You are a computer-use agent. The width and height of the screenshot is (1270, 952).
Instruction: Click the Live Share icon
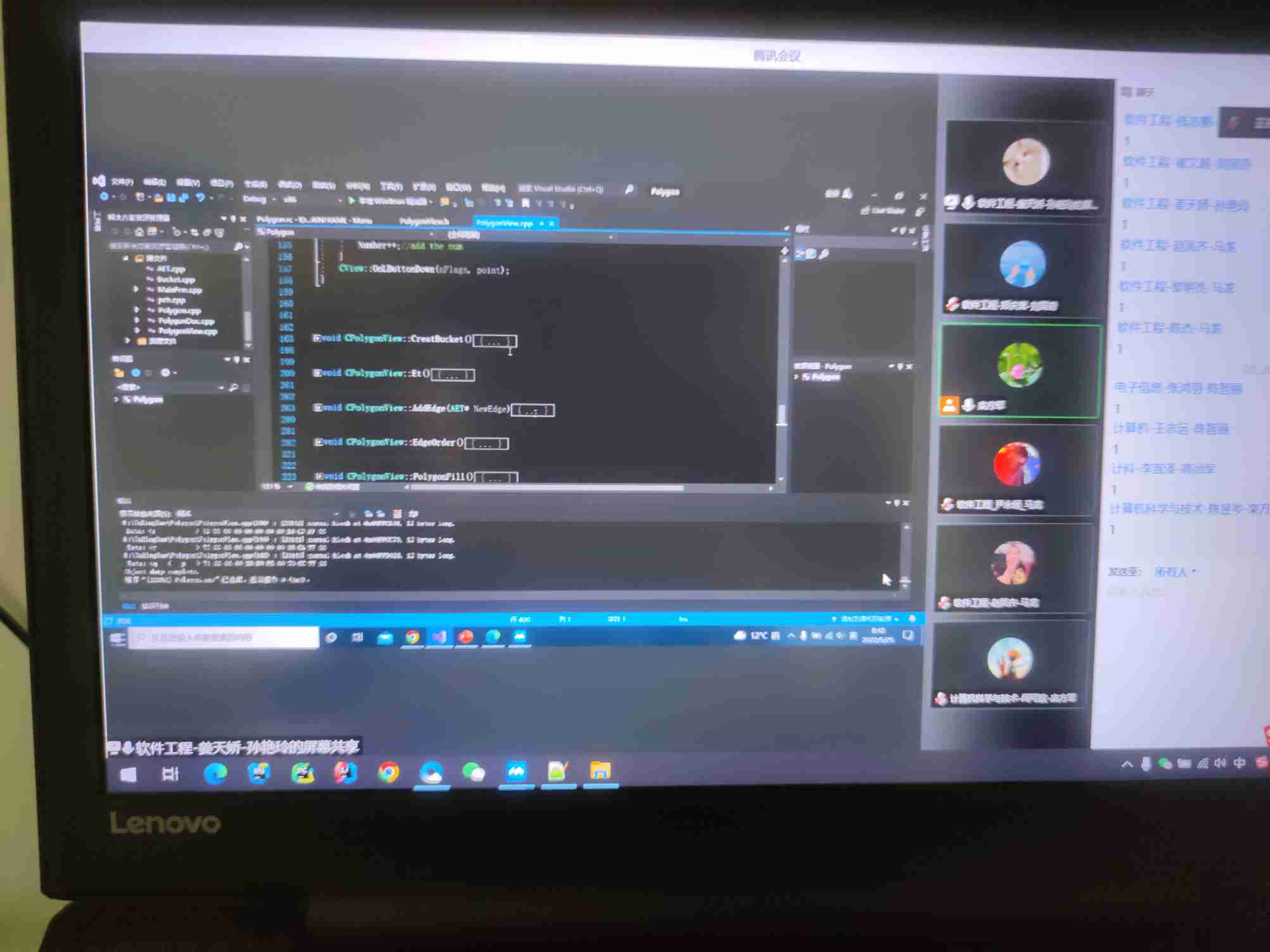(x=865, y=211)
